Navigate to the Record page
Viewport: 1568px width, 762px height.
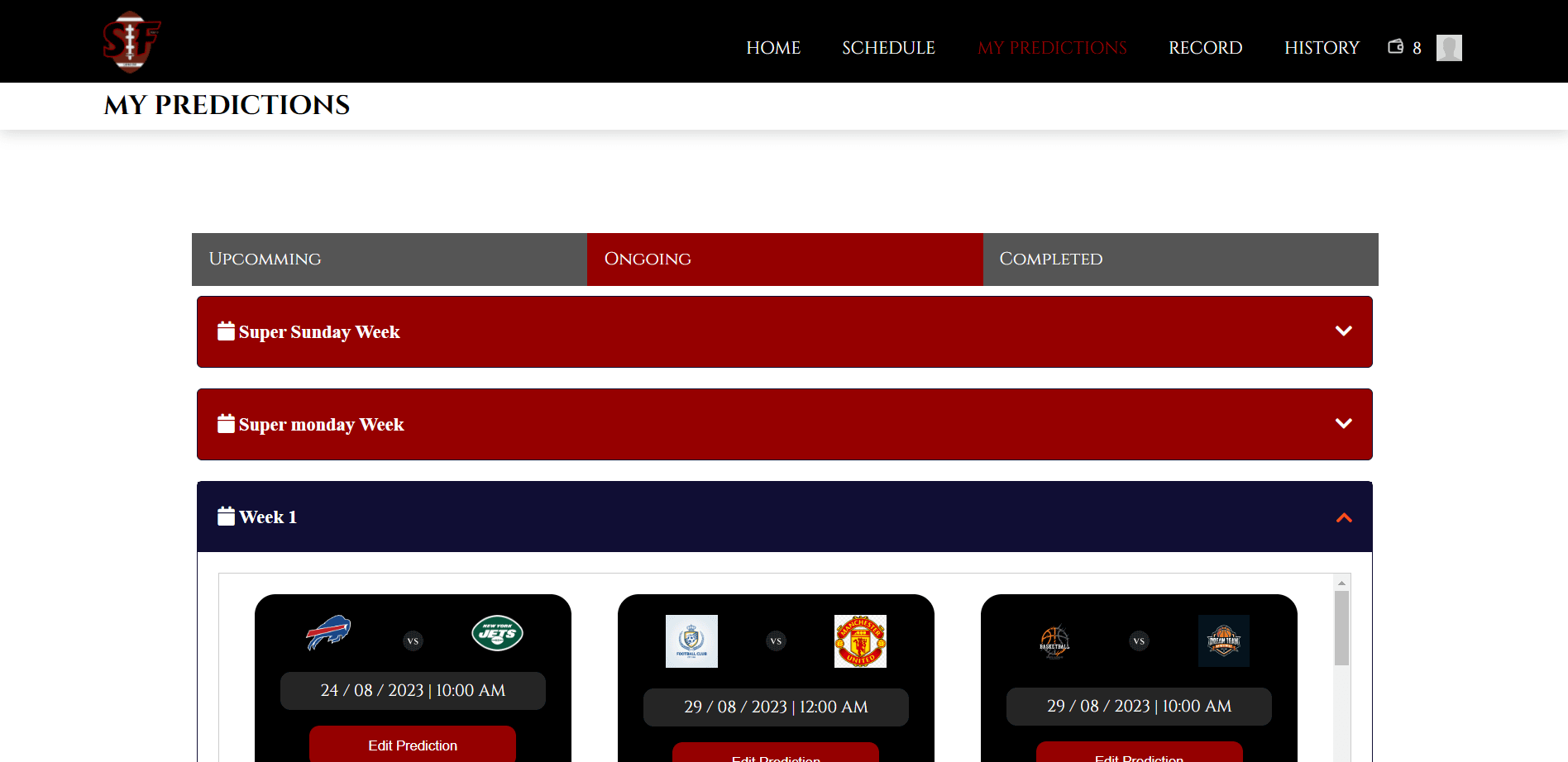(1205, 48)
